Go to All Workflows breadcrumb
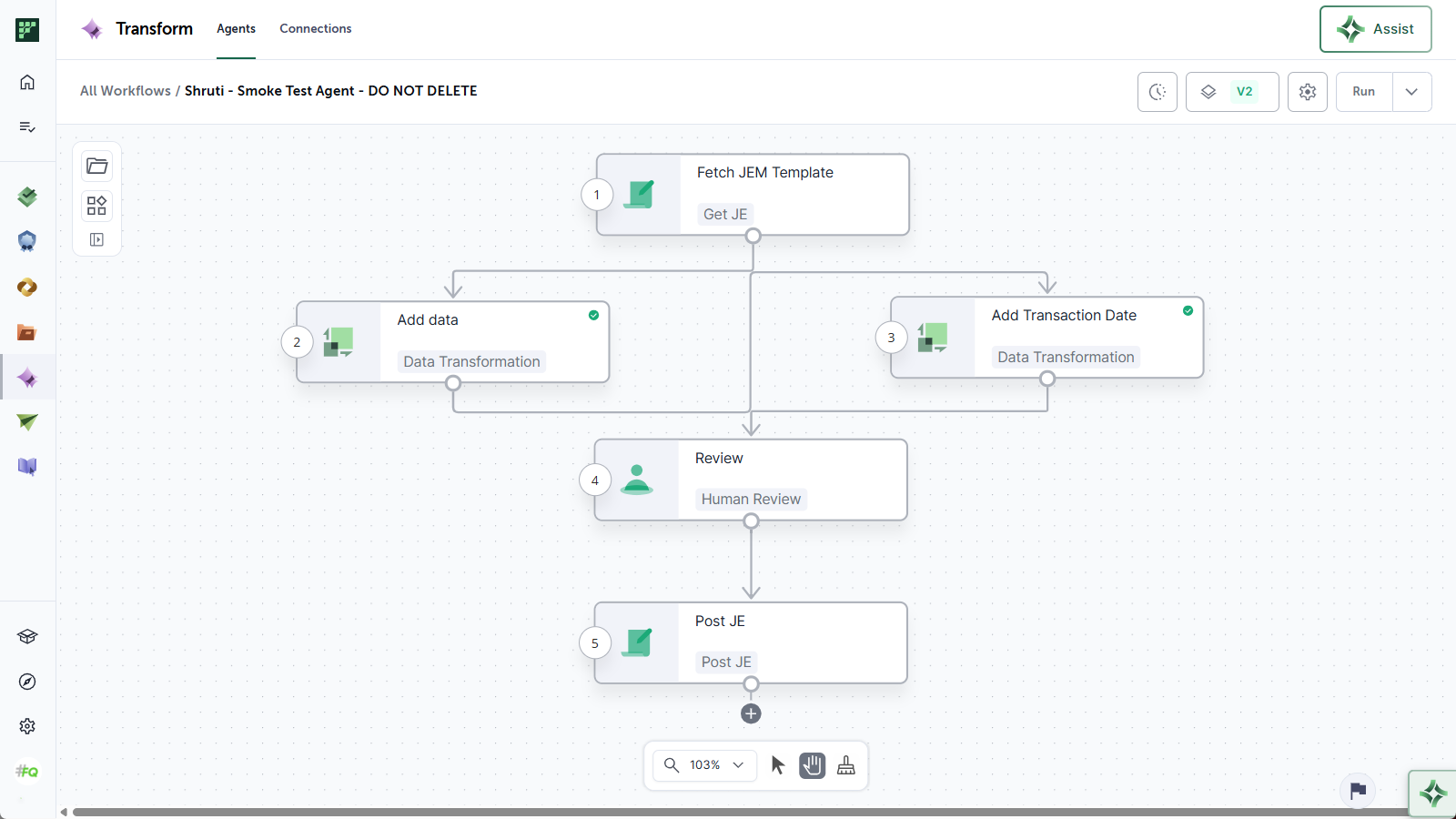 [x=126, y=91]
